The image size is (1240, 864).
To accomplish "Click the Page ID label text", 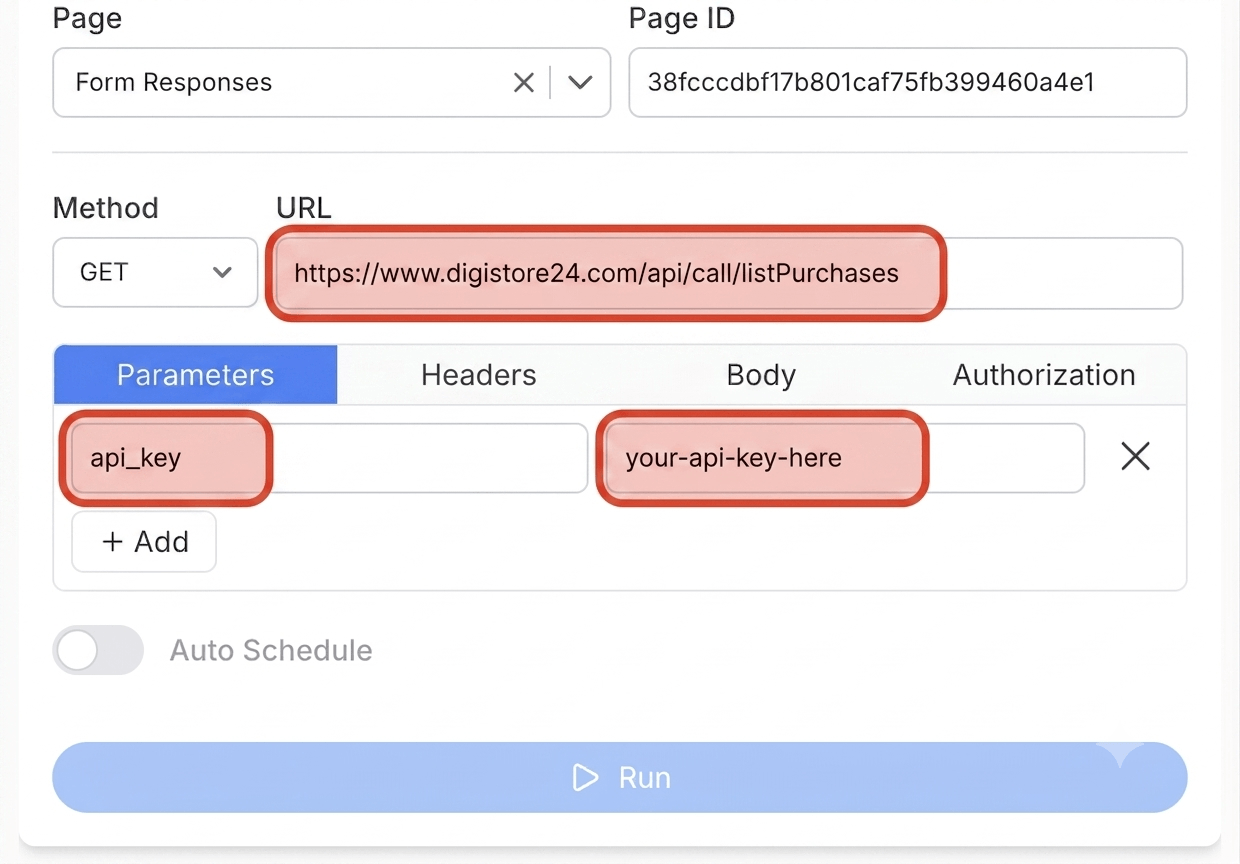I will (682, 18).
